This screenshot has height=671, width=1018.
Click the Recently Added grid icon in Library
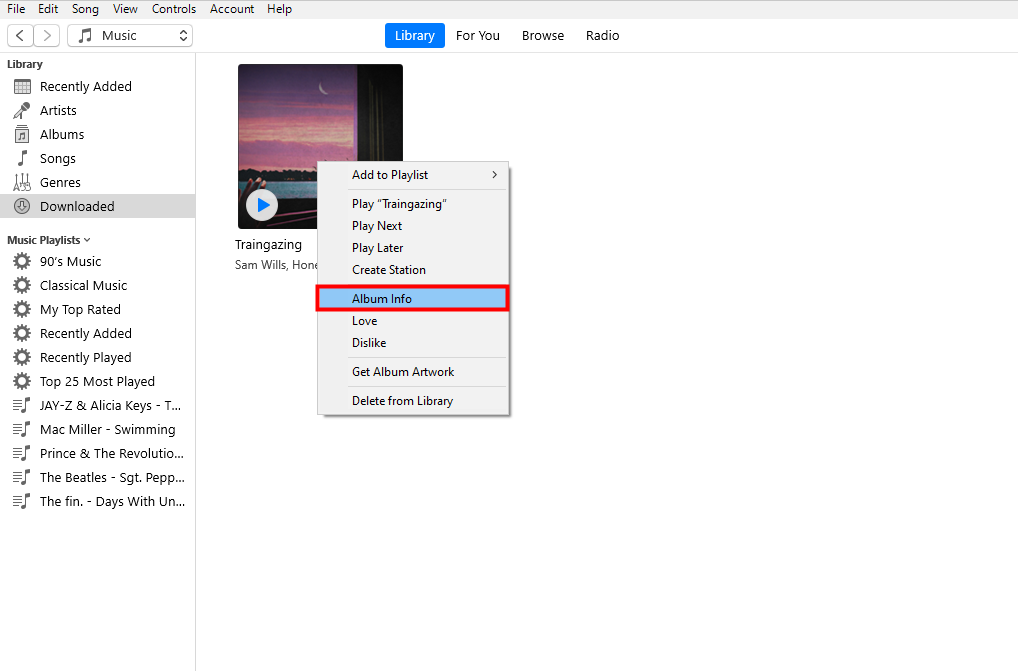click(x=22, y=86)
